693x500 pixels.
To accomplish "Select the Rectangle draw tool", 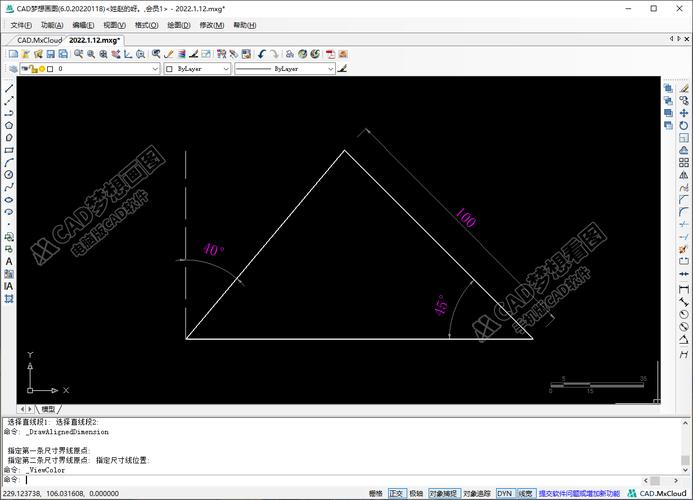I will [x=9, y=150].
